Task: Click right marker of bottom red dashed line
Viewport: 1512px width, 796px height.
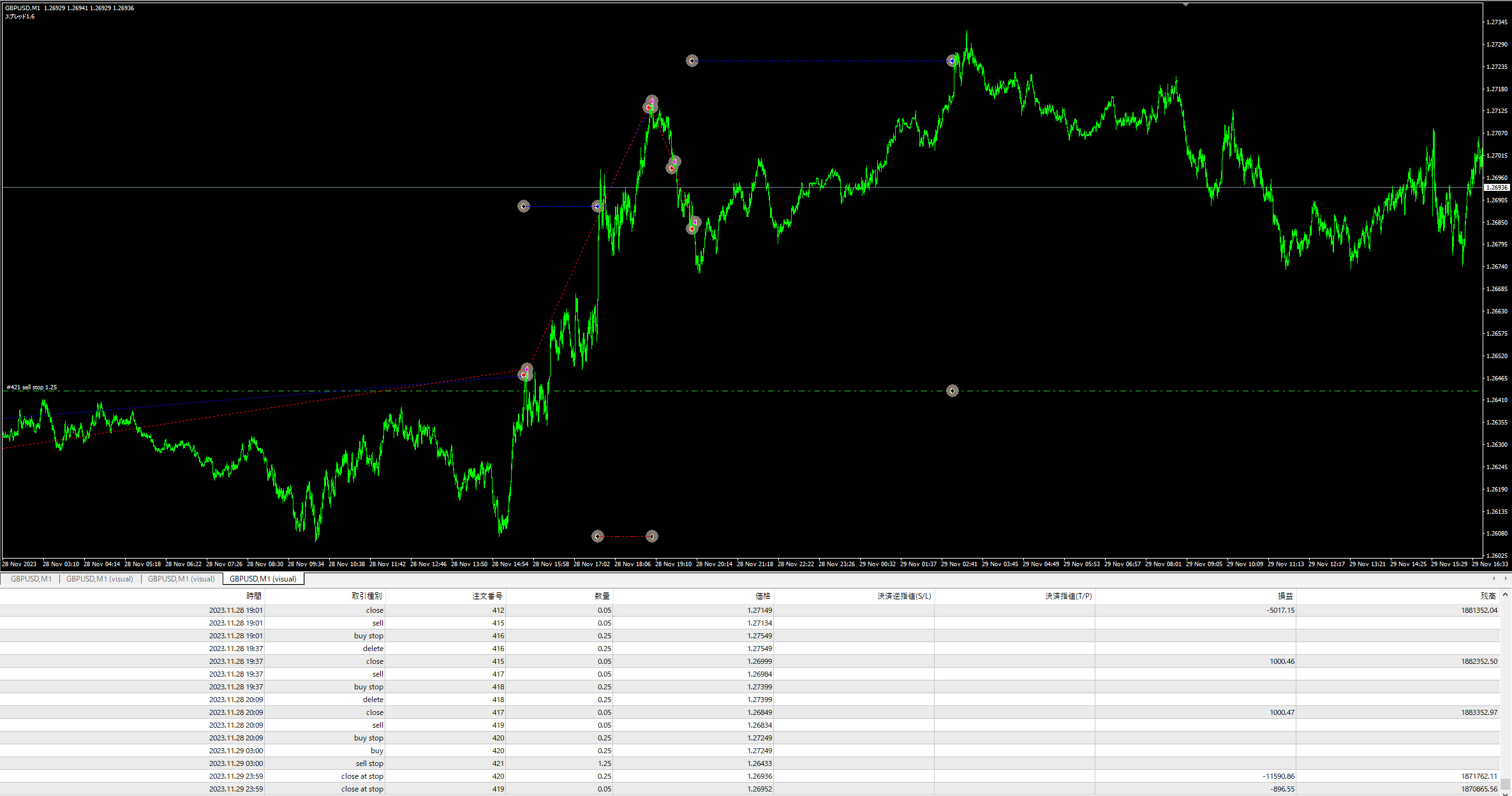Action: point(651,536)
